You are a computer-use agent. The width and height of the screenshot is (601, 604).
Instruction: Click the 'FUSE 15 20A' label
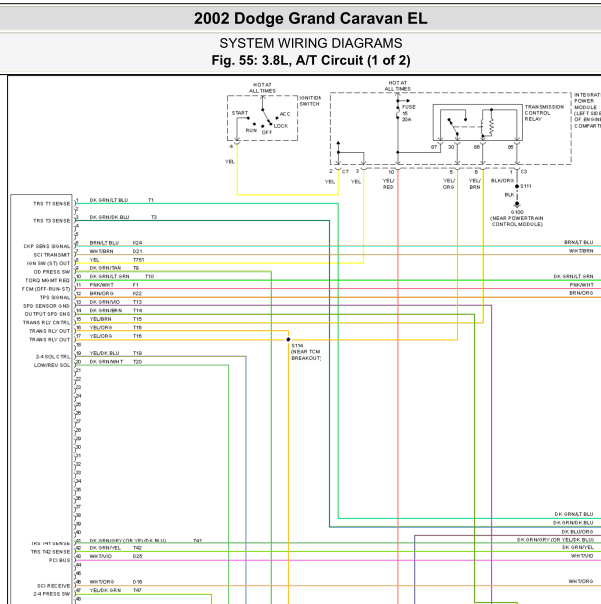(x=408, y=113)
